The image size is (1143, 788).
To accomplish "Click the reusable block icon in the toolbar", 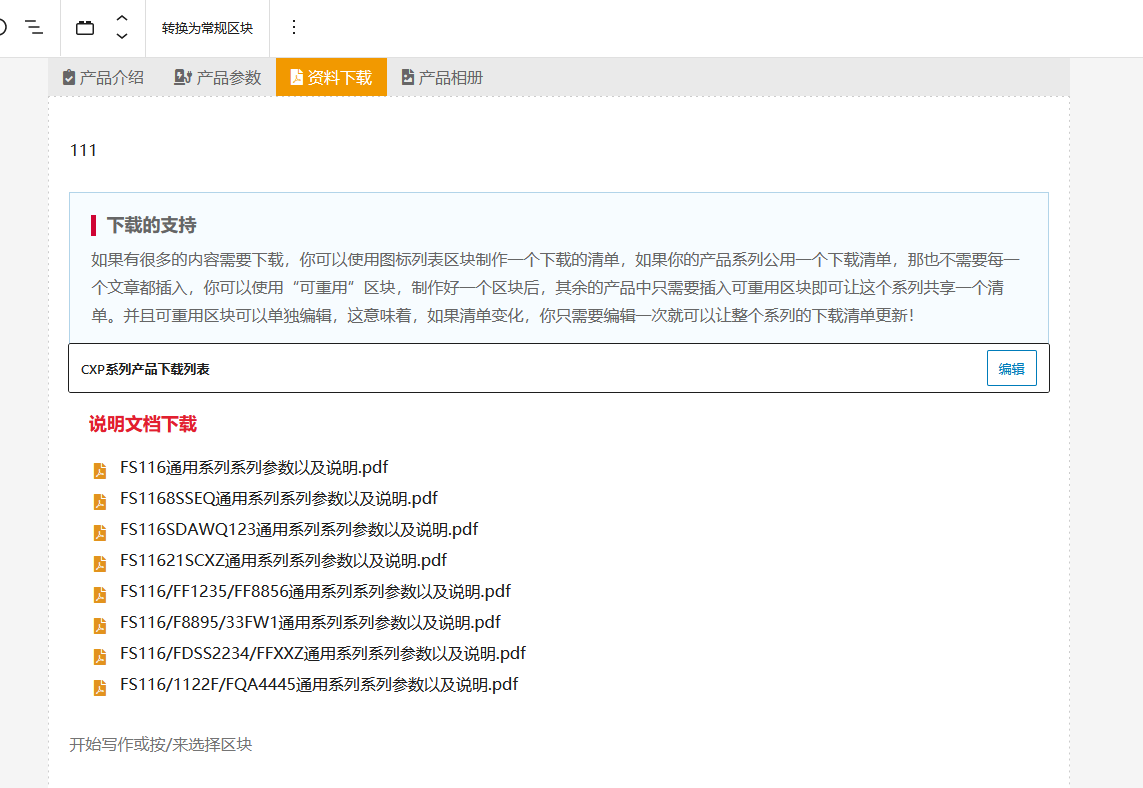I will pos(84,28).
